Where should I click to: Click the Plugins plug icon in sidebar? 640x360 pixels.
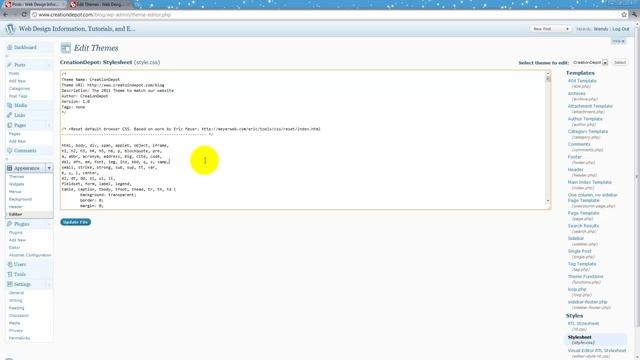coord(9,224)
